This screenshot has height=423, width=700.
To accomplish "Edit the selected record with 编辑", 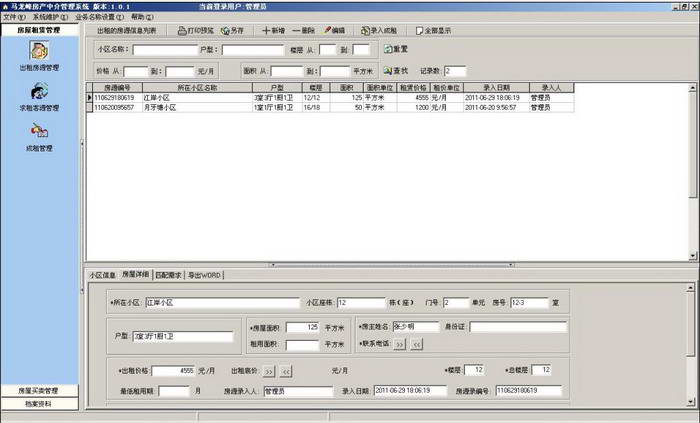I will [337, 31].
